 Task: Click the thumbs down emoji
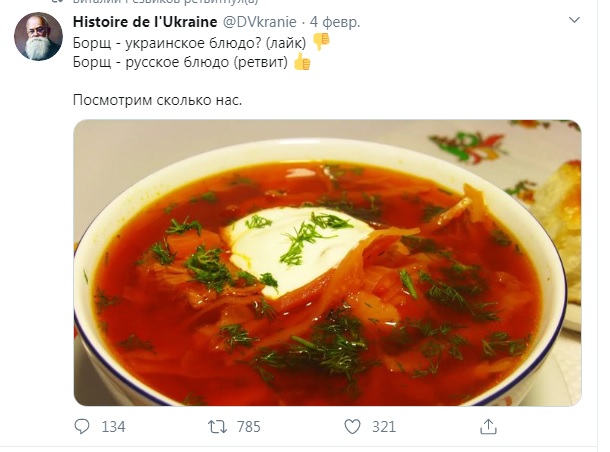(x=321, y=41)
